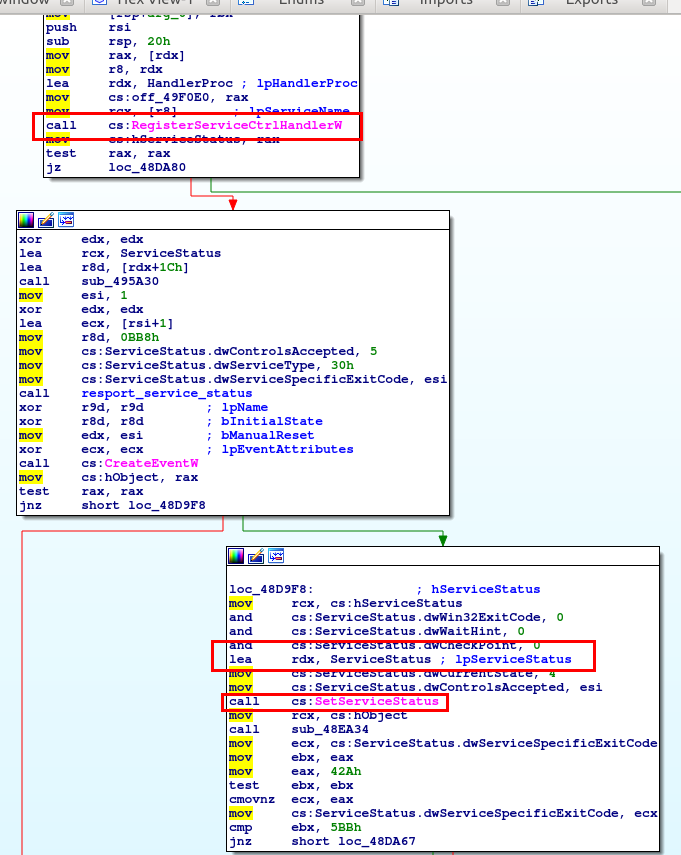The image size is (681, 855).
Task: Click the graph icon in loc_48D9F8 block header
Action: [276, 556]
